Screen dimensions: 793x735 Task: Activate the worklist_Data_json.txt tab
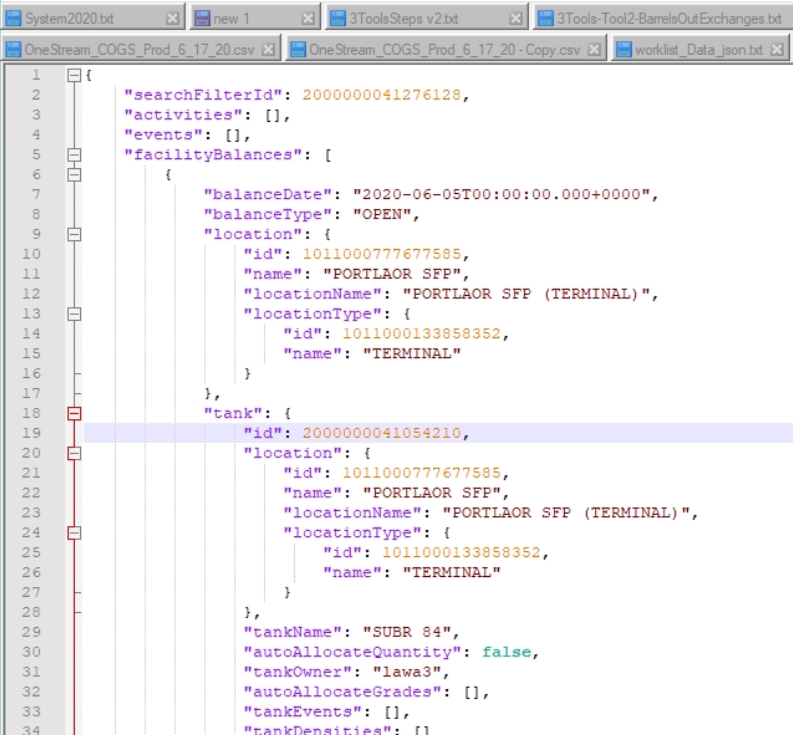pos(700,50)
